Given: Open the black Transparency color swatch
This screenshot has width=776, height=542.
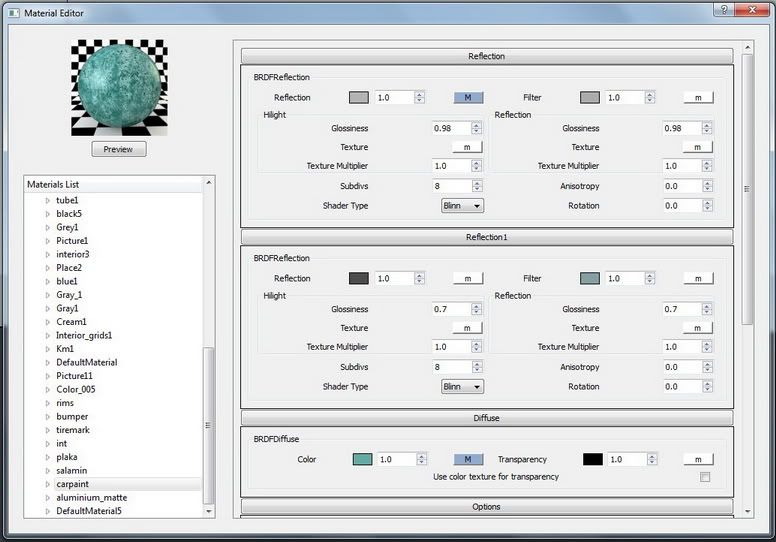Looking at the screenshot, I should [593, 459].
